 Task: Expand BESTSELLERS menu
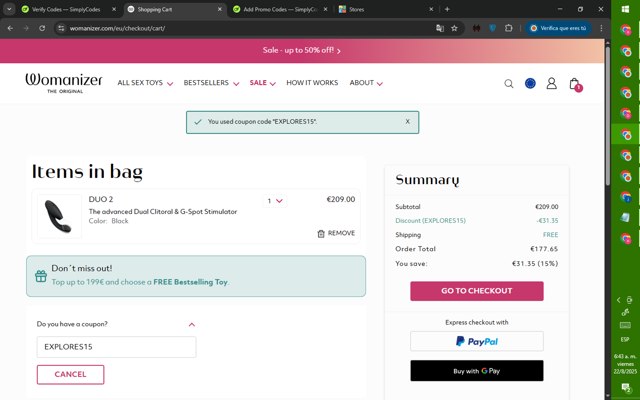point(211,83)
